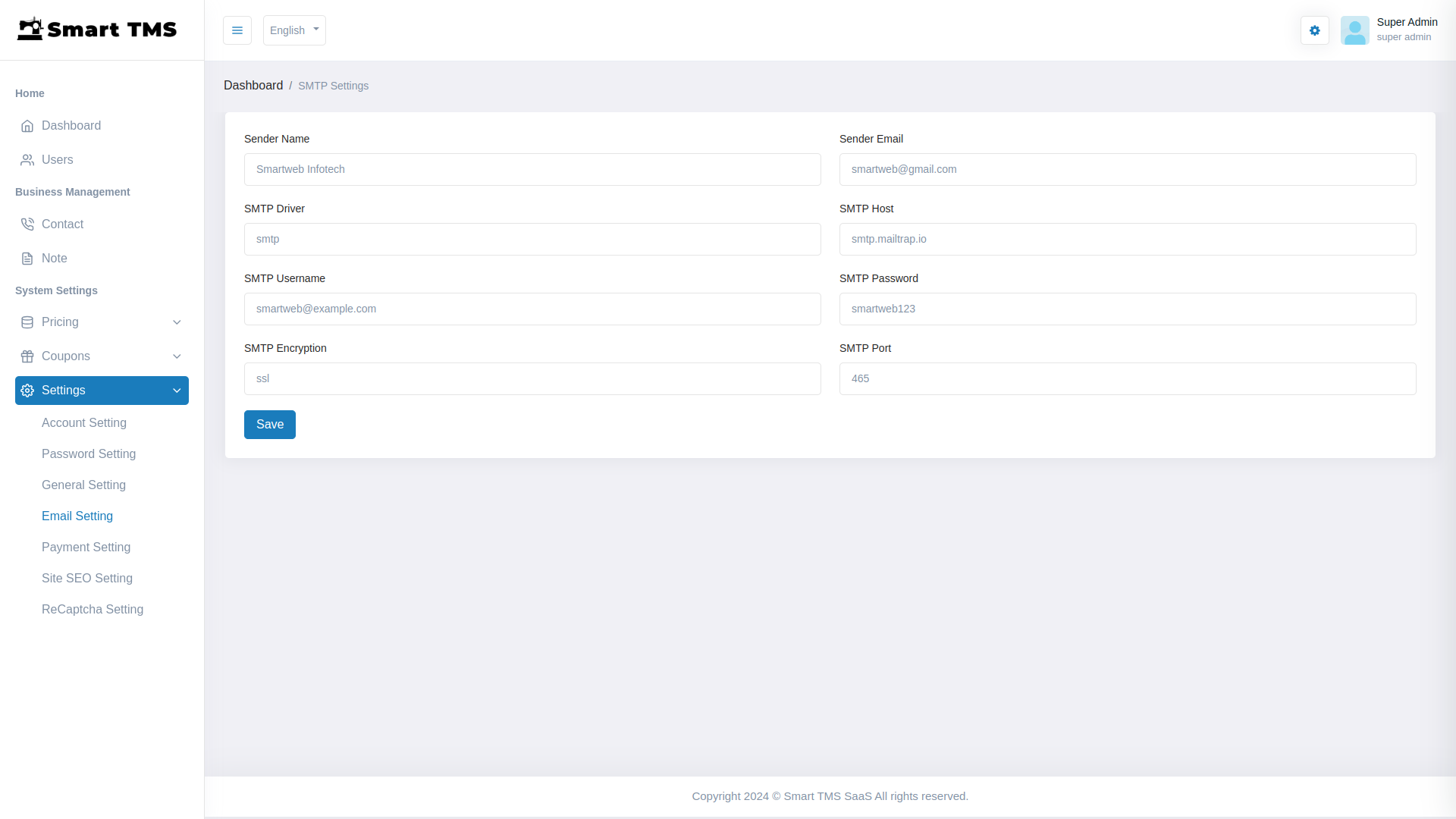Select Payment Setting in the menu
This screenshot has width=1456, height=819.
pyautogui.click(x=86, y=547)
